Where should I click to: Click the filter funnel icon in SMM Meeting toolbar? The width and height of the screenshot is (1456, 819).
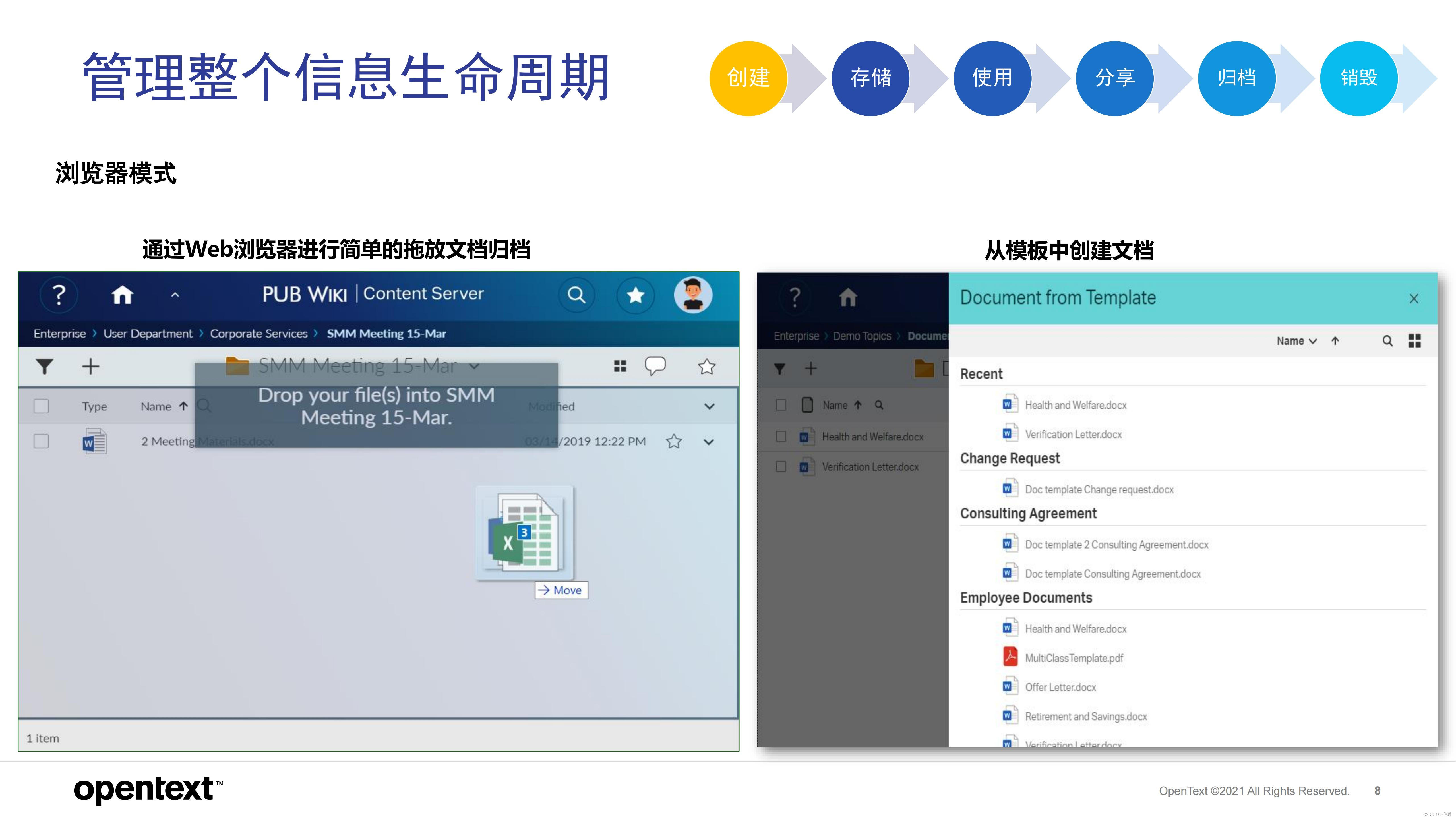pos(45,367)
